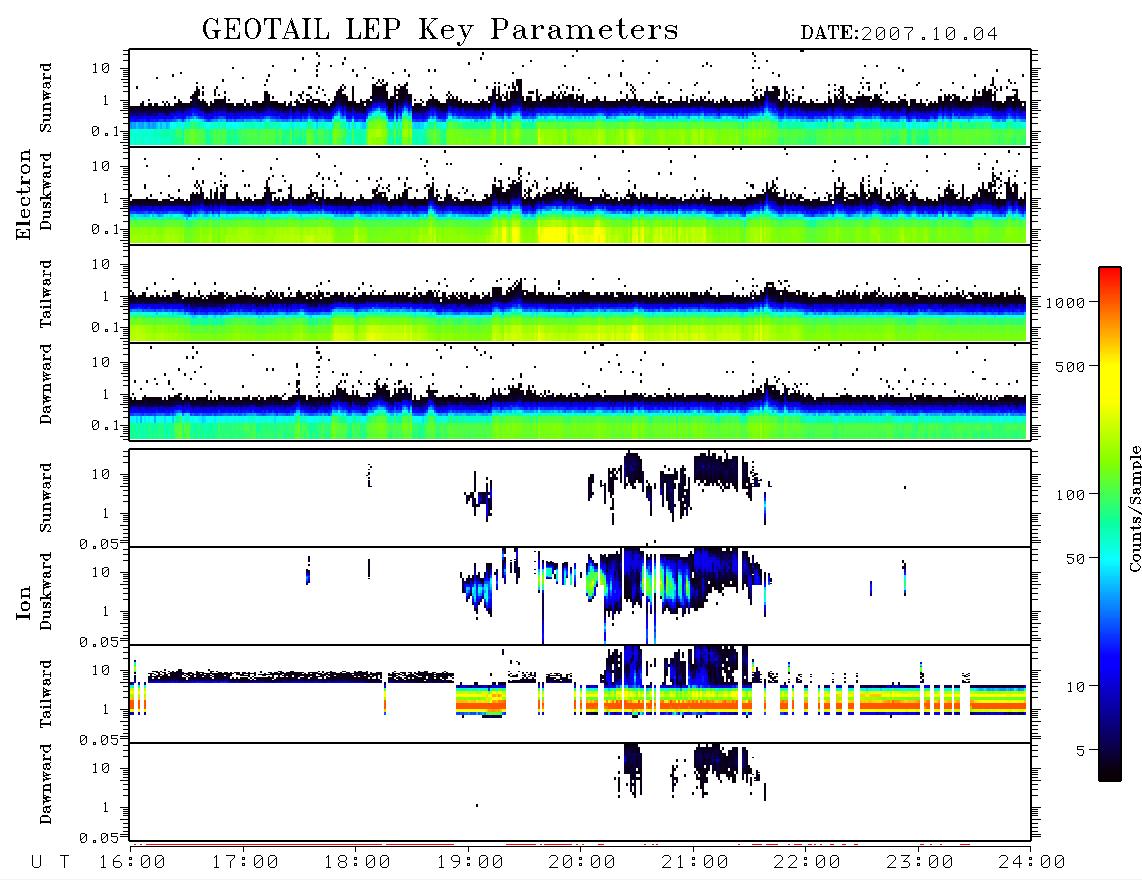Viewport: 1142px width, 880px height.
Task: Click the 19:00 time tick label
Action: (x=470, y=863)
